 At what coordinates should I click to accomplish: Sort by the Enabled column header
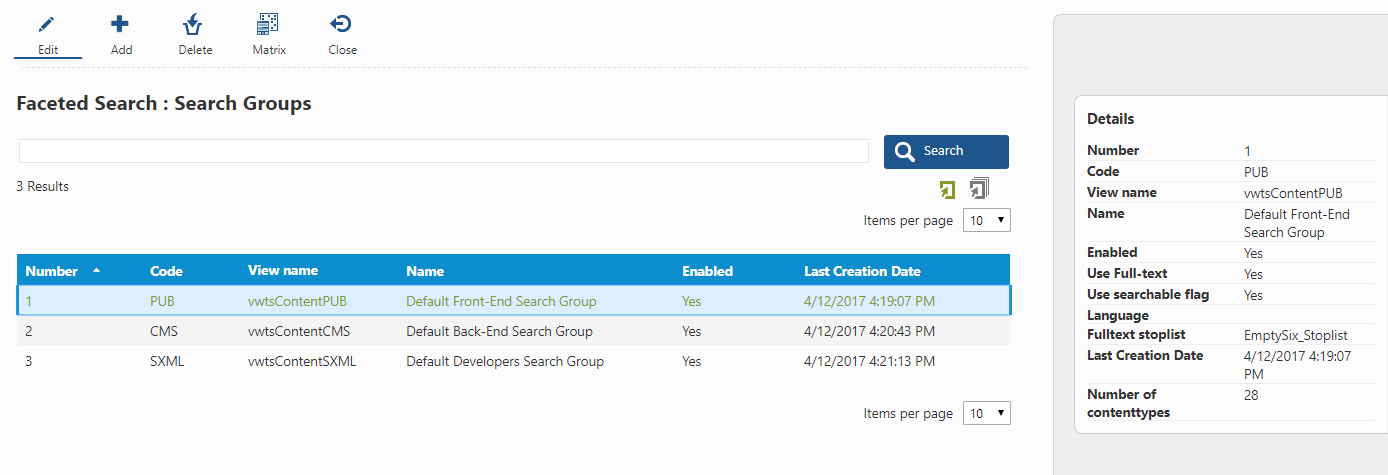coord(707,271)
